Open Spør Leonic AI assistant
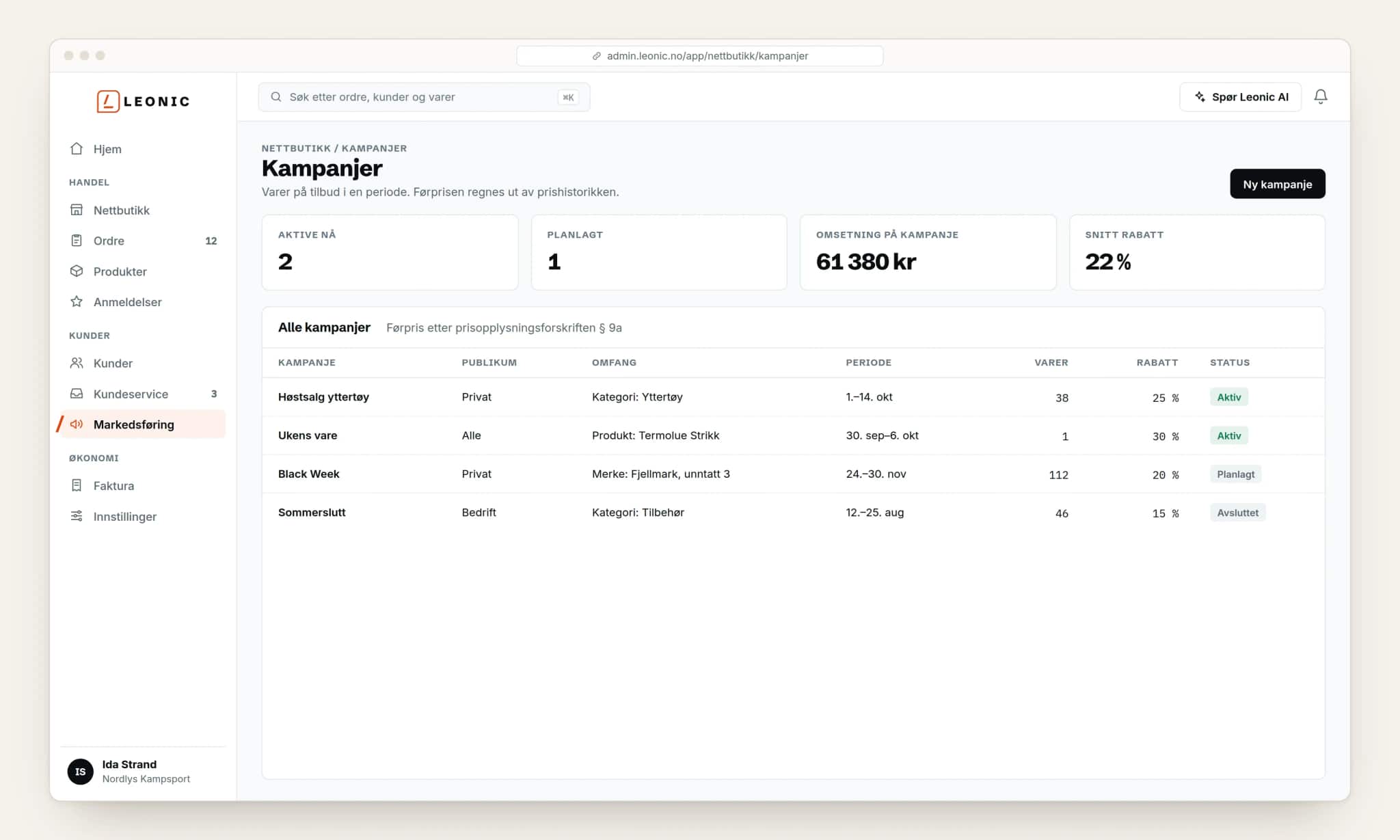Screen dimensions: 1400x840 point(1240,97)
